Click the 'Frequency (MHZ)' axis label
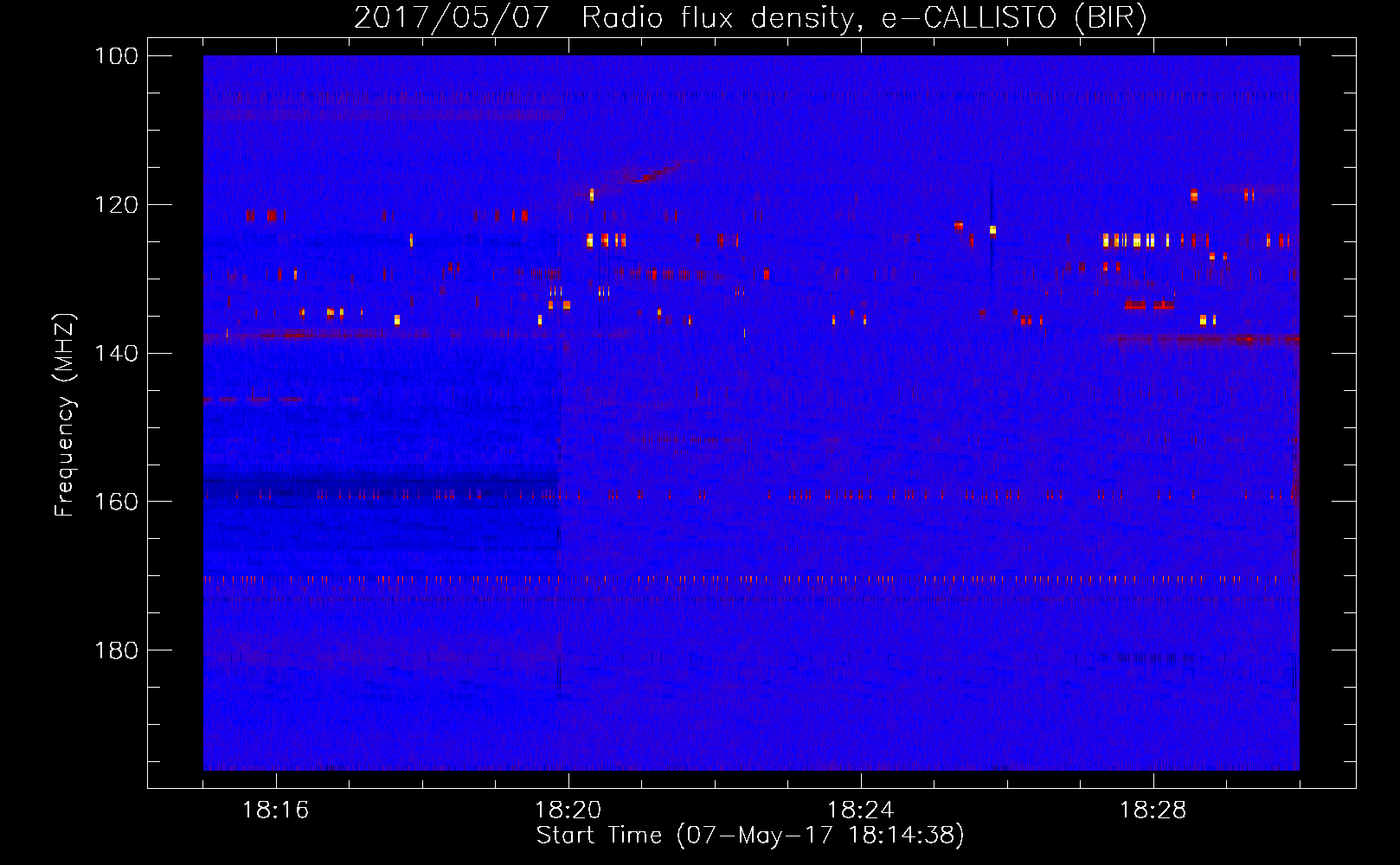The width and height of the screenshot is (1400, 865). point(65,415)
